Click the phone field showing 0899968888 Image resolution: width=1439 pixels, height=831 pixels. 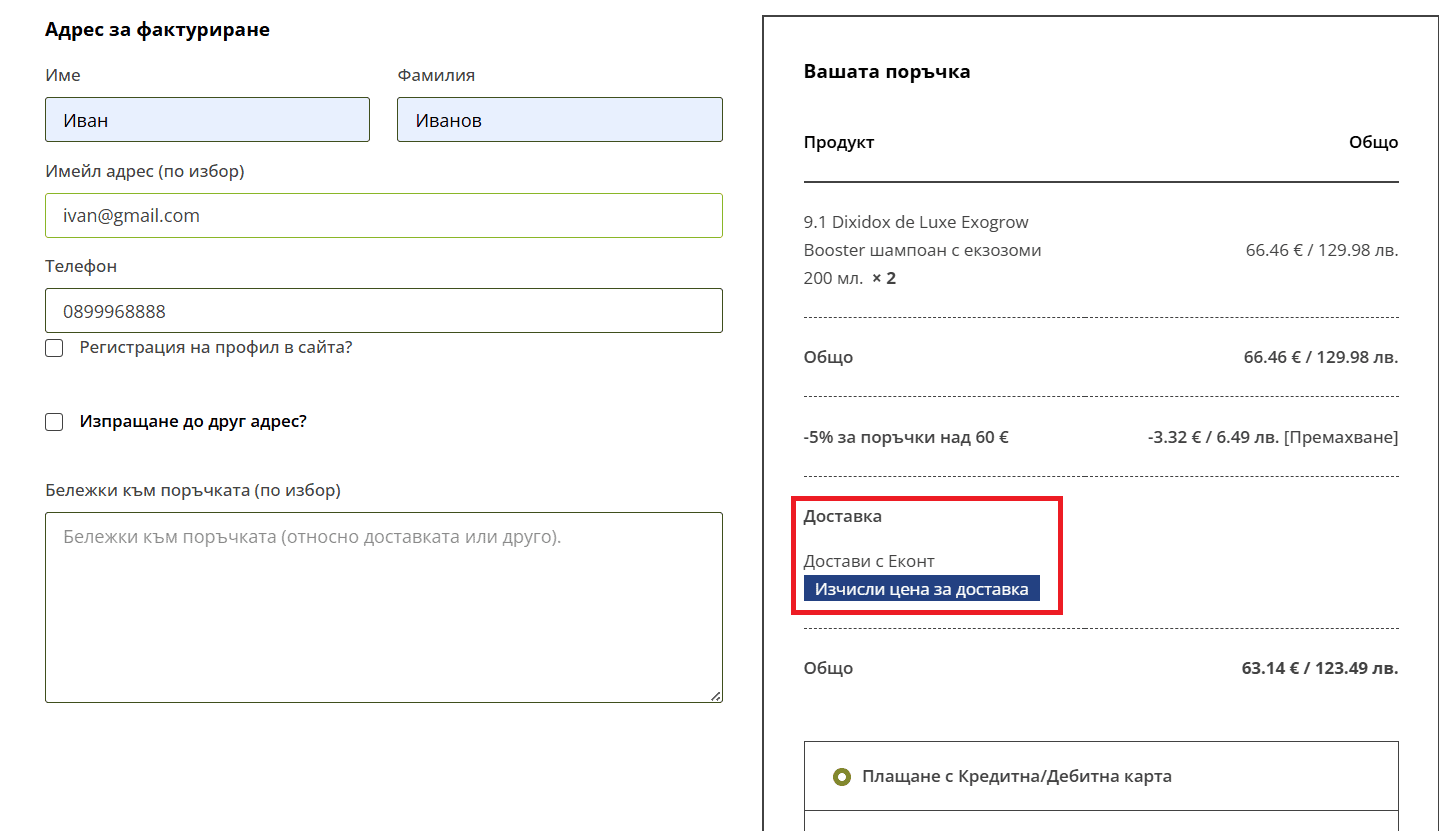pyautogui.click(x=384, y=311)
